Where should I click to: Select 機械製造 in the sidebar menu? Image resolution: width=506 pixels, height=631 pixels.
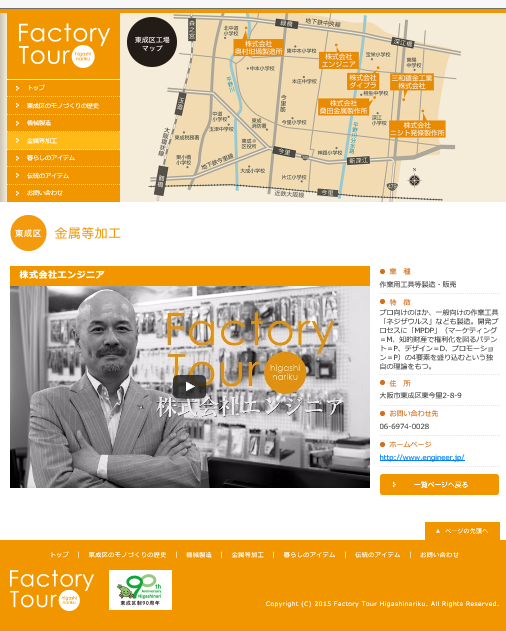click(63, 123)
